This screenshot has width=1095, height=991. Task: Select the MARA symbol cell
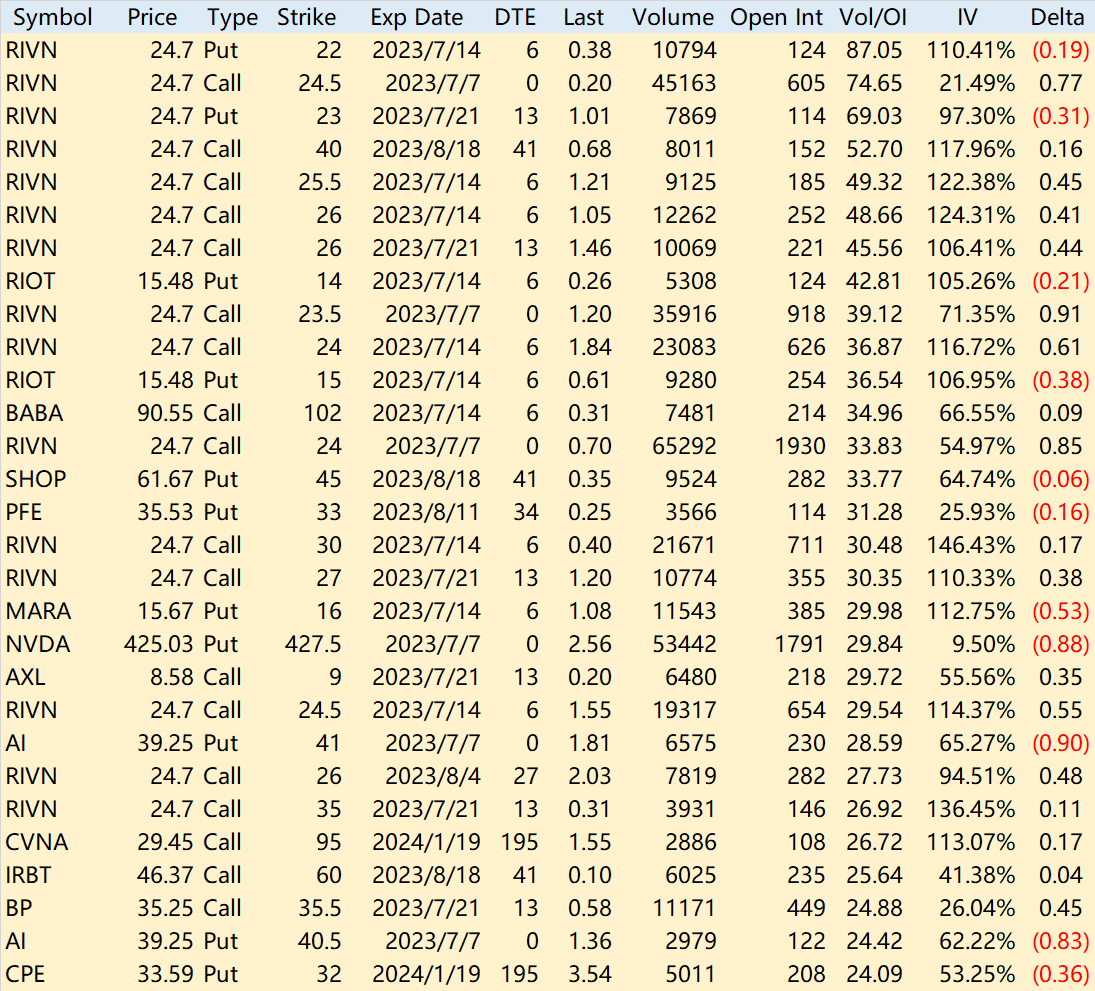coord(38,611)
